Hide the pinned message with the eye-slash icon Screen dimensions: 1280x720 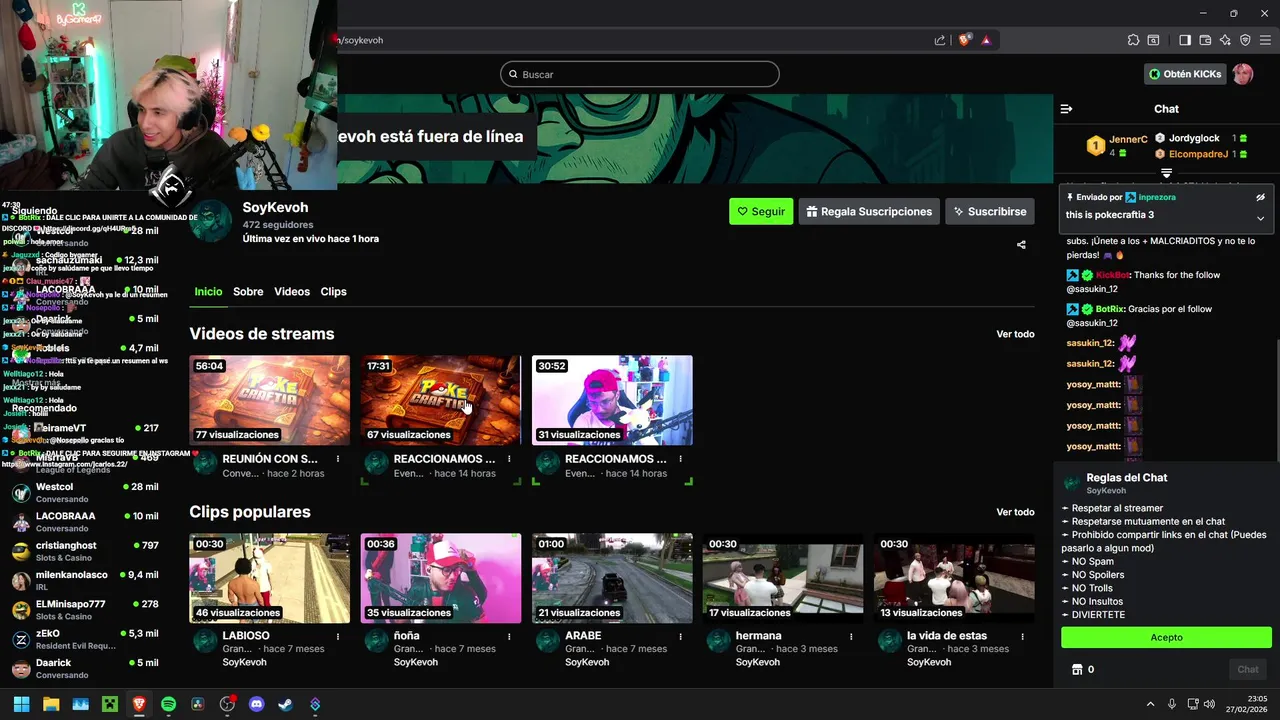1260,198
